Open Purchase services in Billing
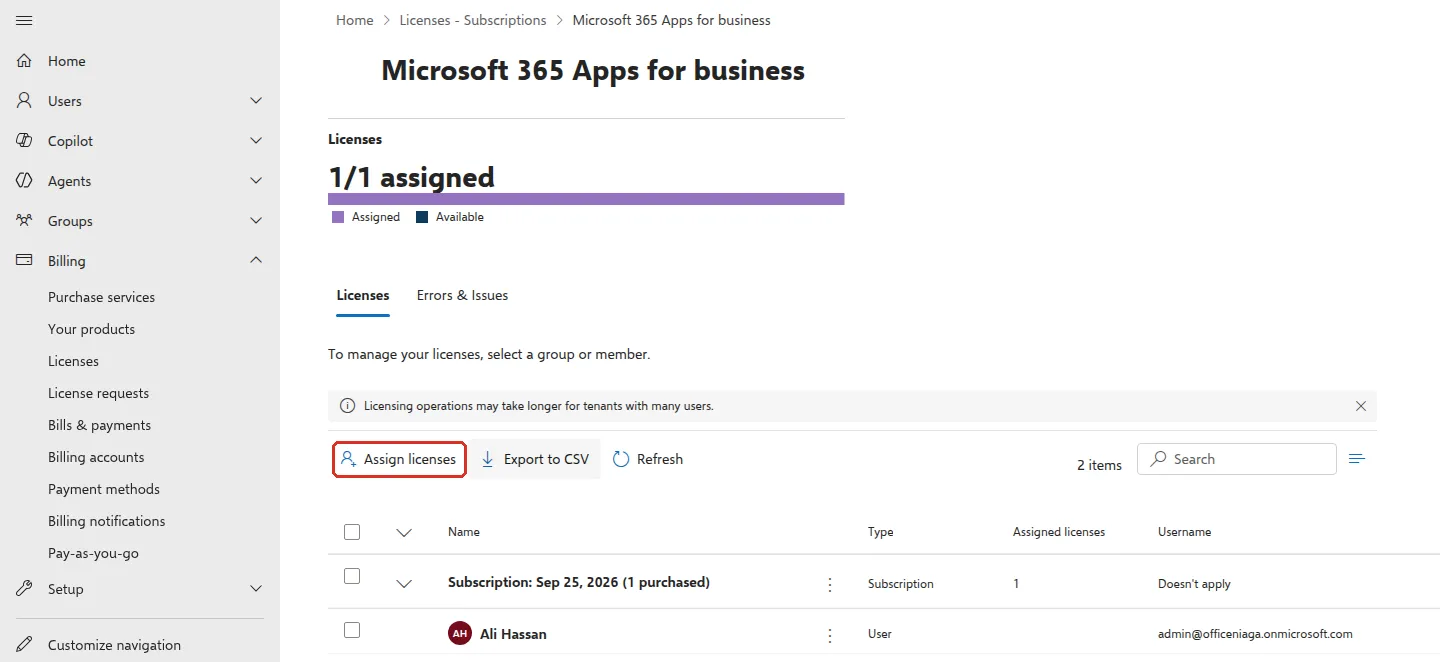 [x=101, y=297]
